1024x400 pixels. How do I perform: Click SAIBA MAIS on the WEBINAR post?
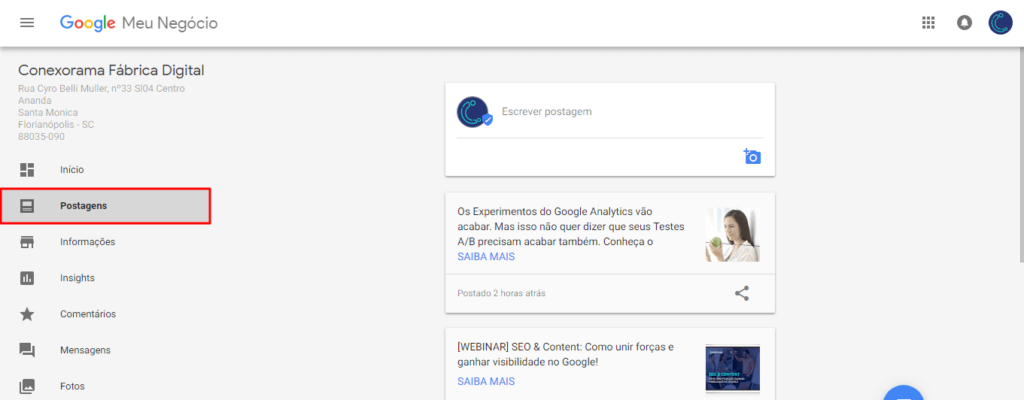pos(486,381)
